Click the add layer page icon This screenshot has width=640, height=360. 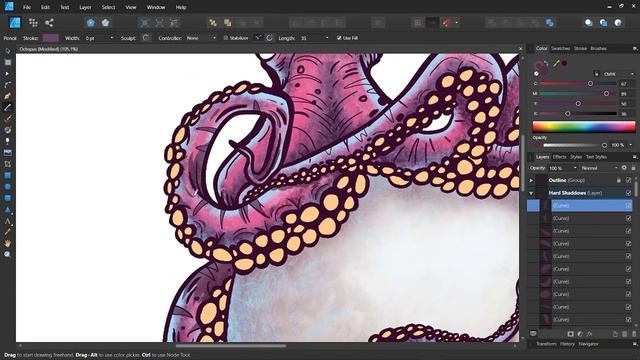pyautogui.click(x=615, y=334)
